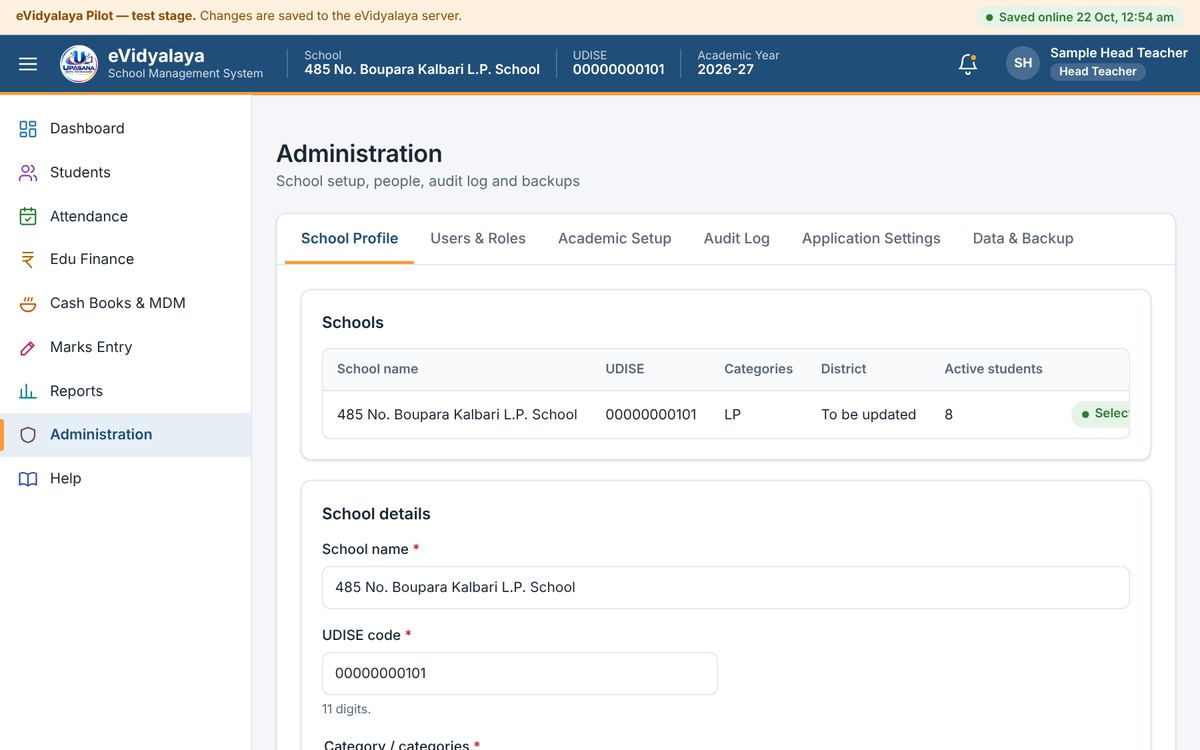This screenshot has height=750, width=1200.
Task: Click the Attendance calendar icon
Action: 28,216
